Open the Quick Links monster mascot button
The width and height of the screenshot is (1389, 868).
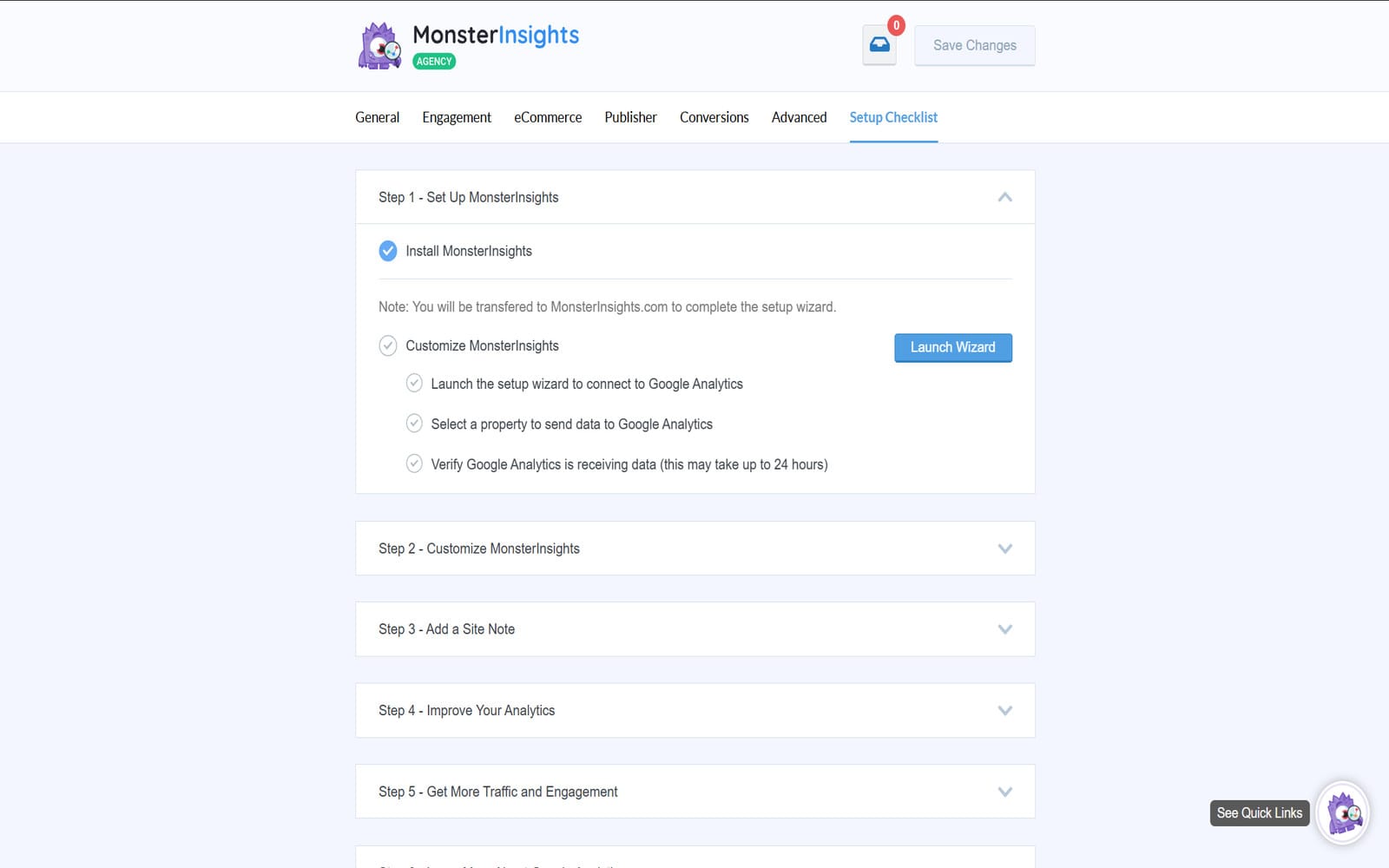point(1343,813)
